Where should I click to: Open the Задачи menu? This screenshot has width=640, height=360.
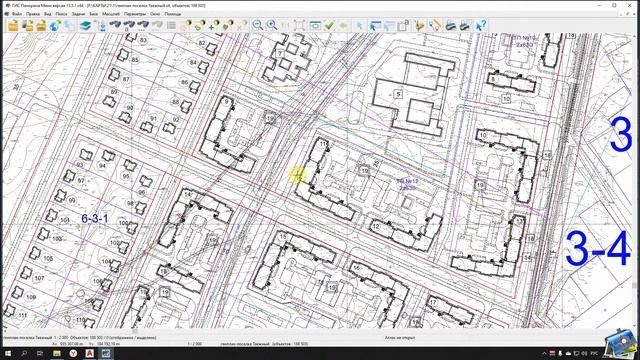(78, 14)
